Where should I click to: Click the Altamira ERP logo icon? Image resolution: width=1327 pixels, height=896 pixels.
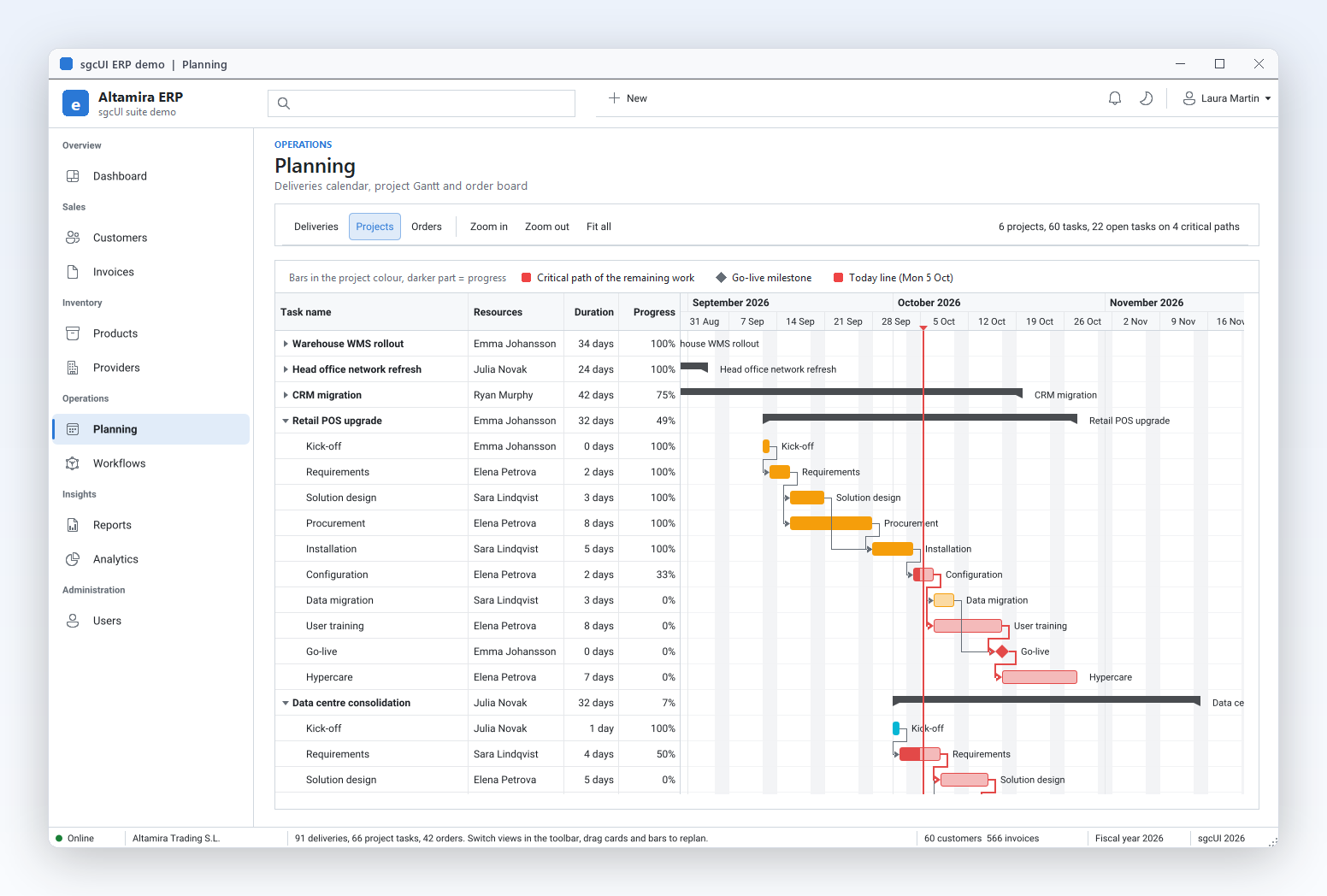coord(75,103)
